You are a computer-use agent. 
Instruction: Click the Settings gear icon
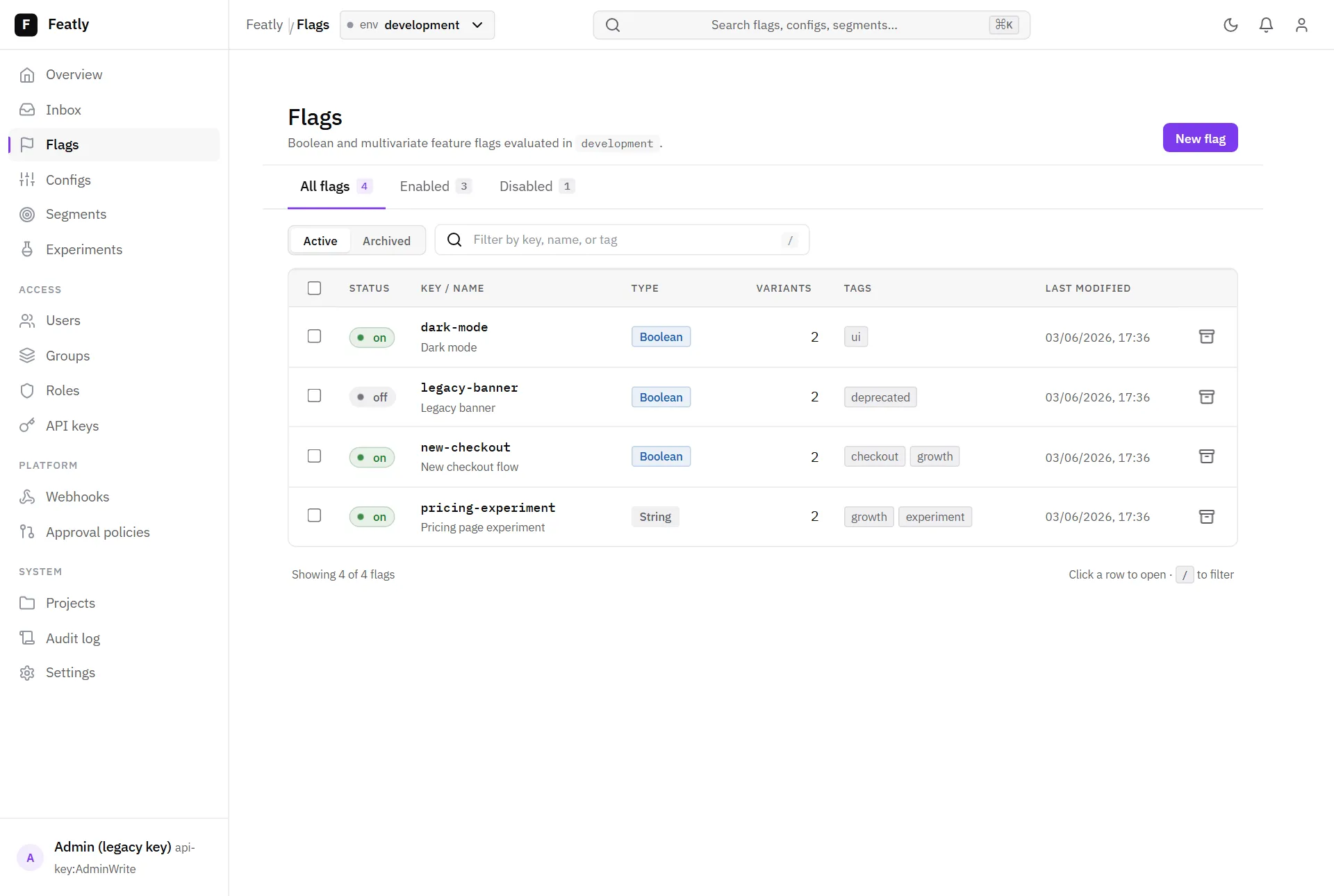point(27,673)
